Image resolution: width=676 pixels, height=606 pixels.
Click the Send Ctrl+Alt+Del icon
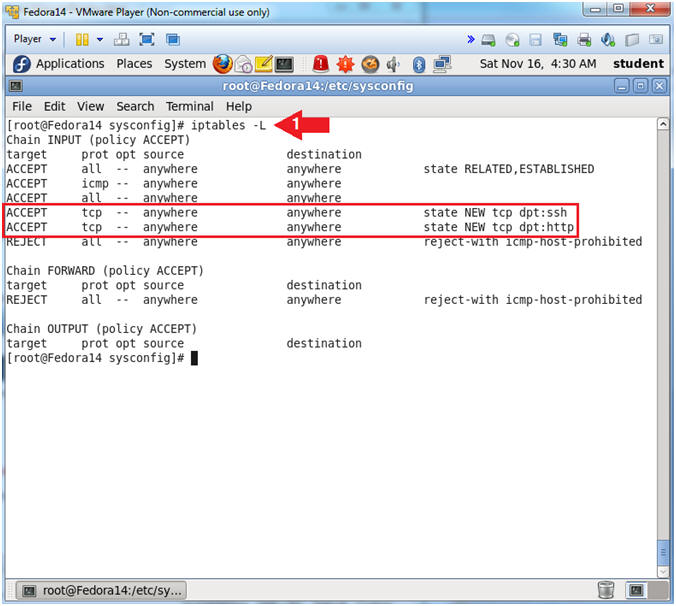(122, 40)
